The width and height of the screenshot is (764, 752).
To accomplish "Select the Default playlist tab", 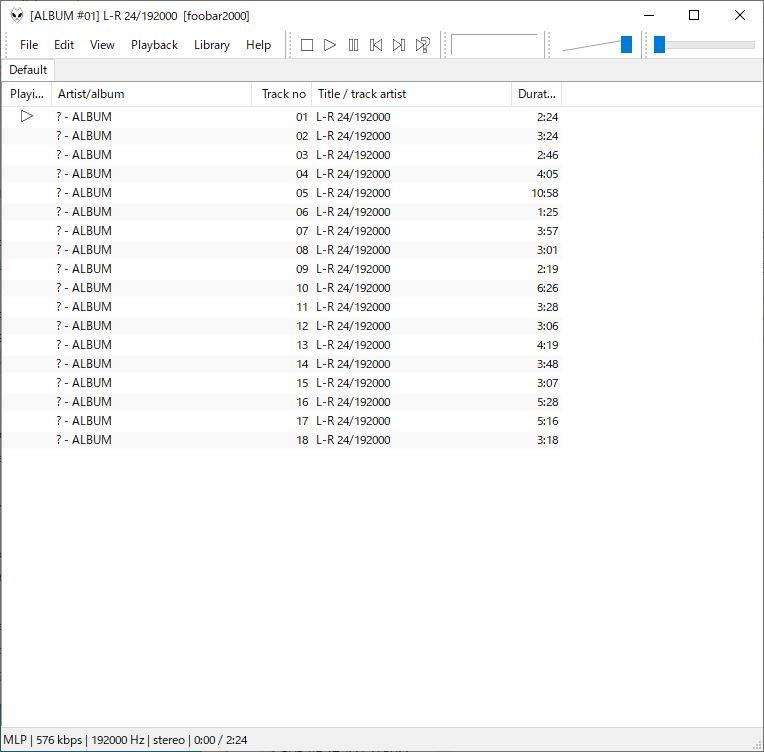I will pyautogui.click(x=28, y=70).
